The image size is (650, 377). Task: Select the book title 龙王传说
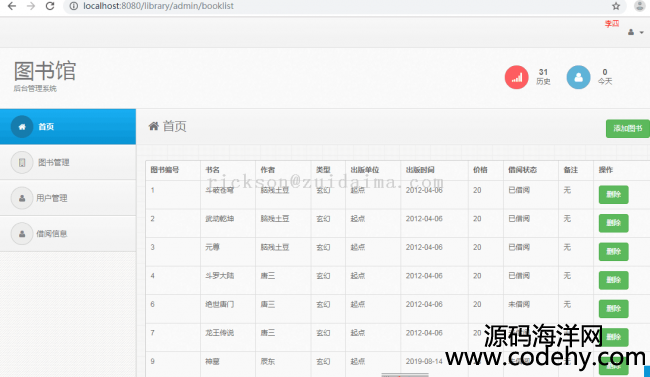[x=220, y=333]
